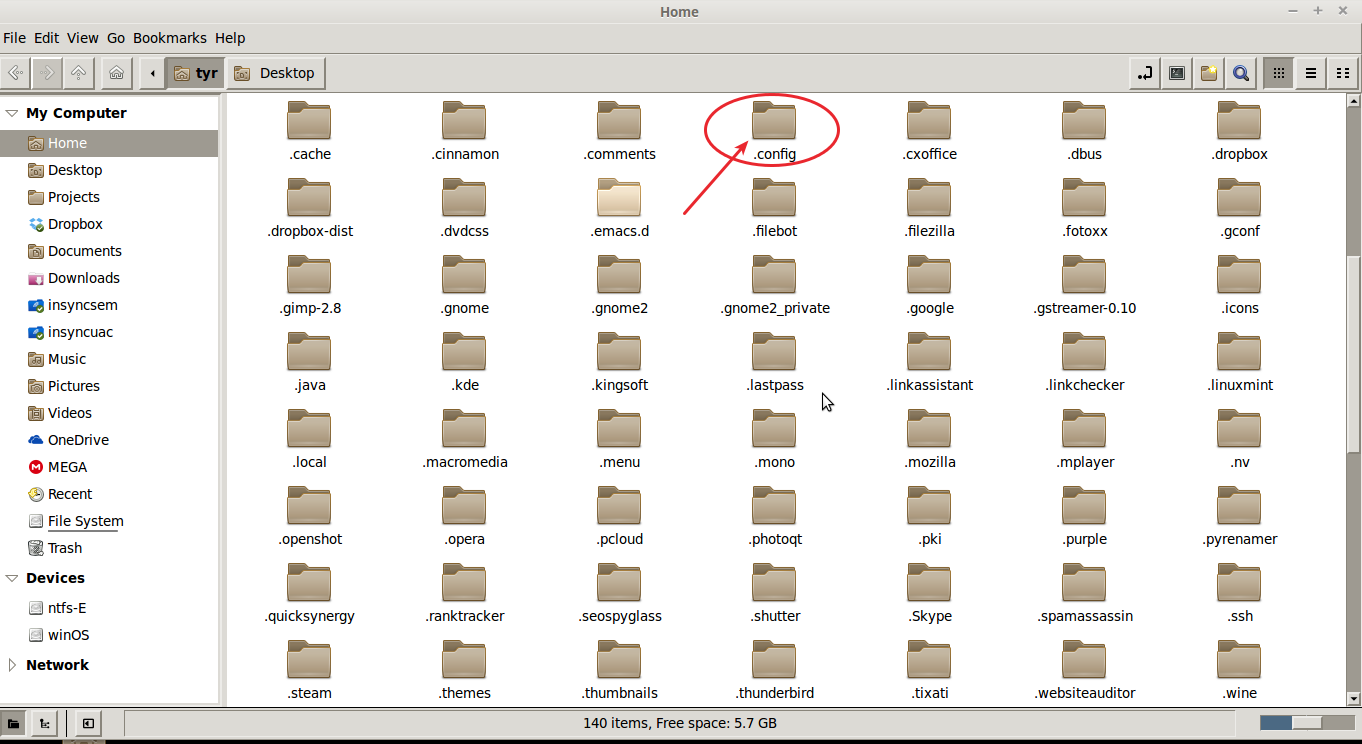
Task: Select the .config folder icon
Action: click(x=774, y=120)
